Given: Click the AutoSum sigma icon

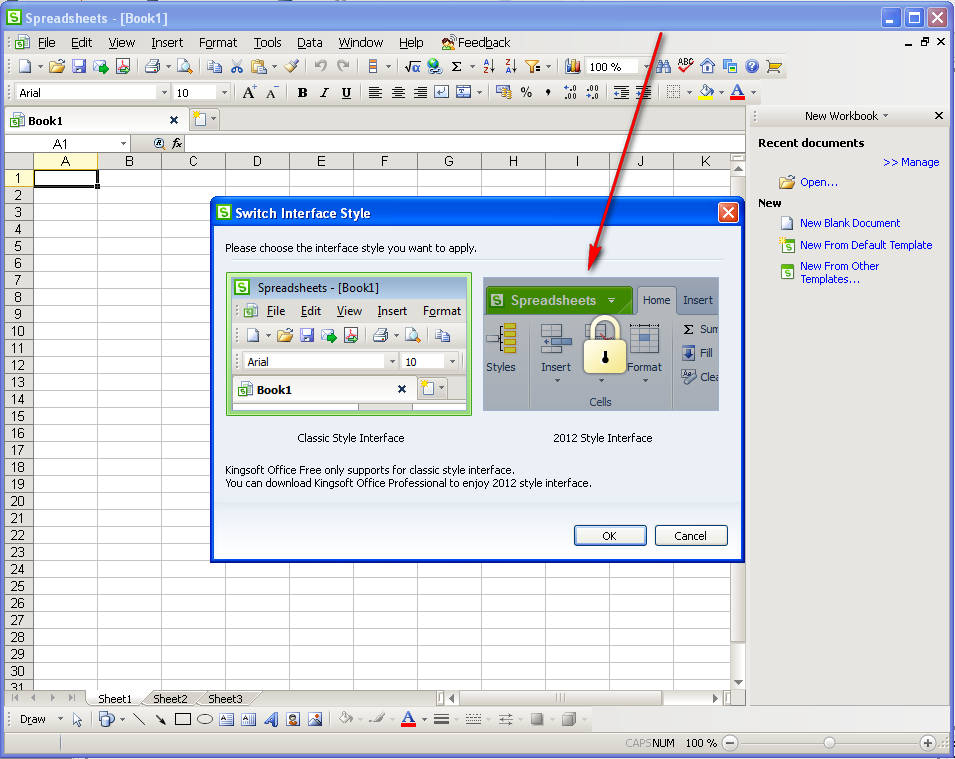Looking at the screenshot, I should coord(456,67).
